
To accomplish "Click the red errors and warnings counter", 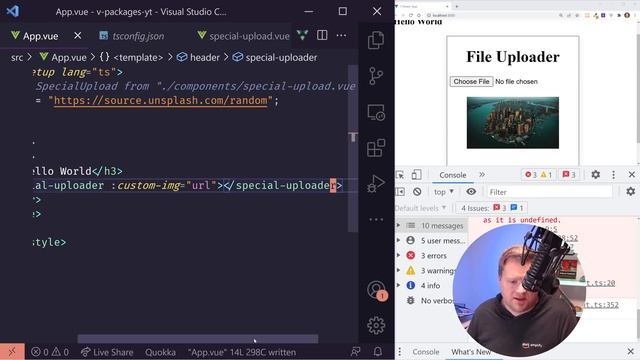I will pyautogui.click(x=538, y=175).
